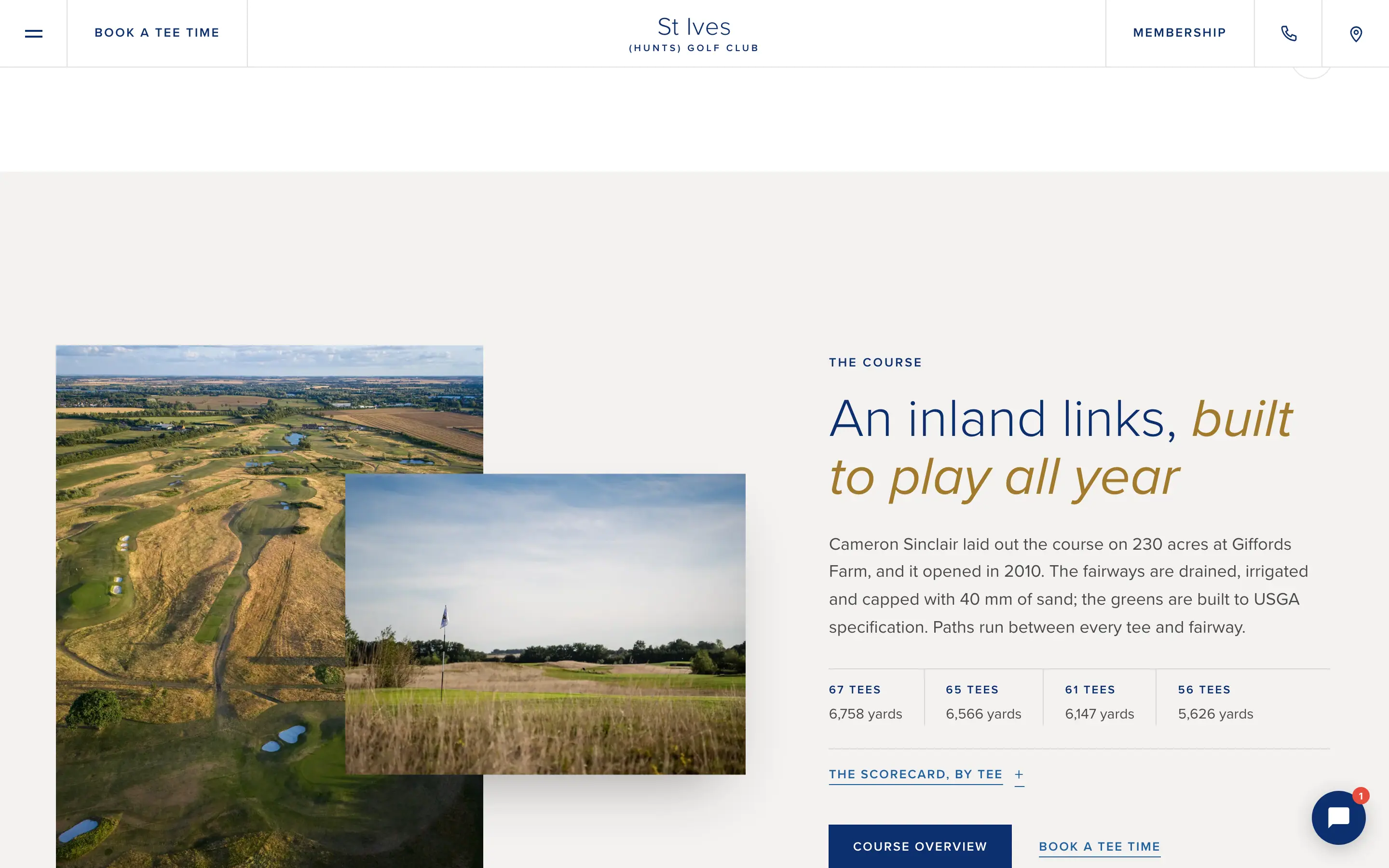
Task: Open The Scorecard, By Tee link
Action: (915, 774)
